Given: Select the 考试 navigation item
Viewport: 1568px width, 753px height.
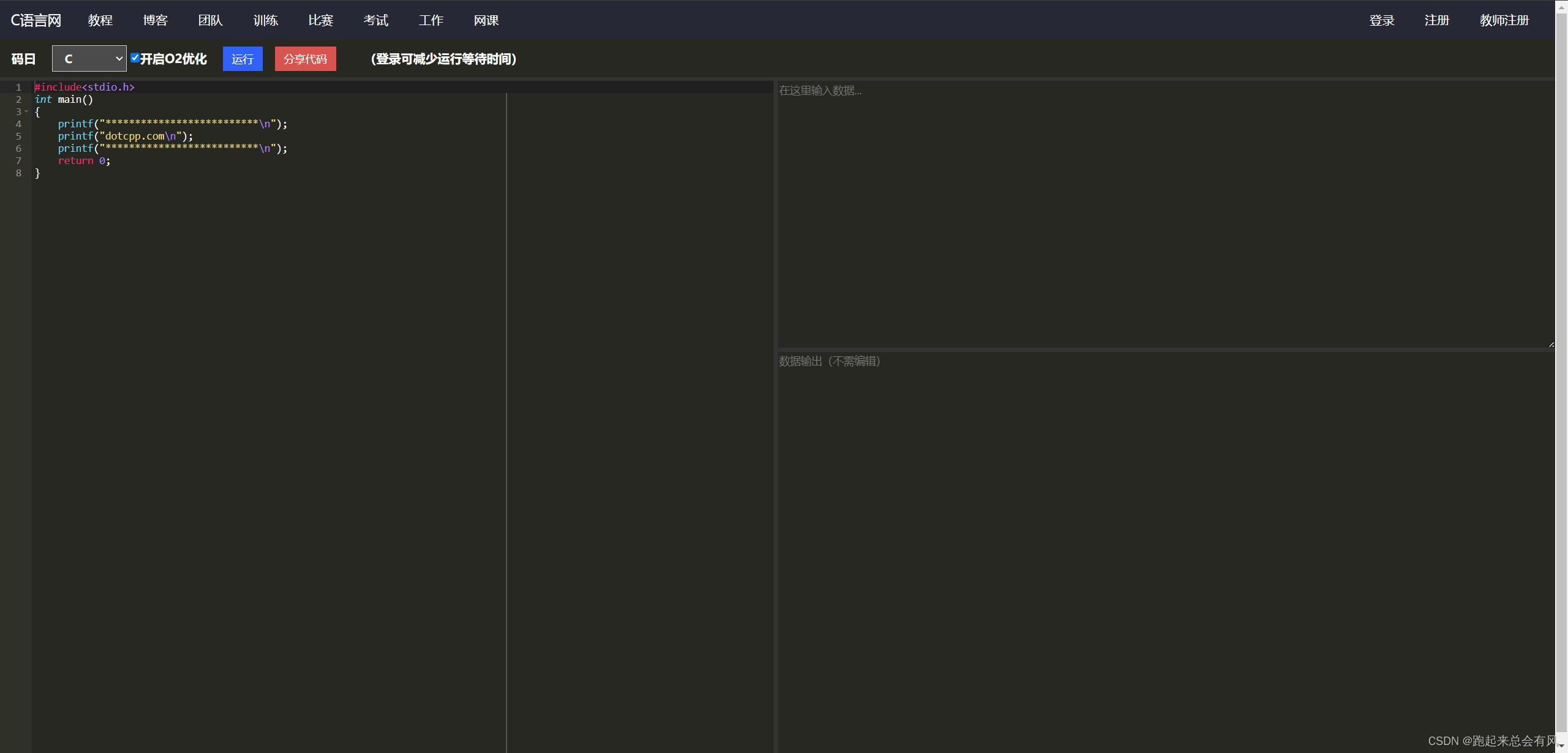Looking at the screenshot, I should click(x=376, y=20).
